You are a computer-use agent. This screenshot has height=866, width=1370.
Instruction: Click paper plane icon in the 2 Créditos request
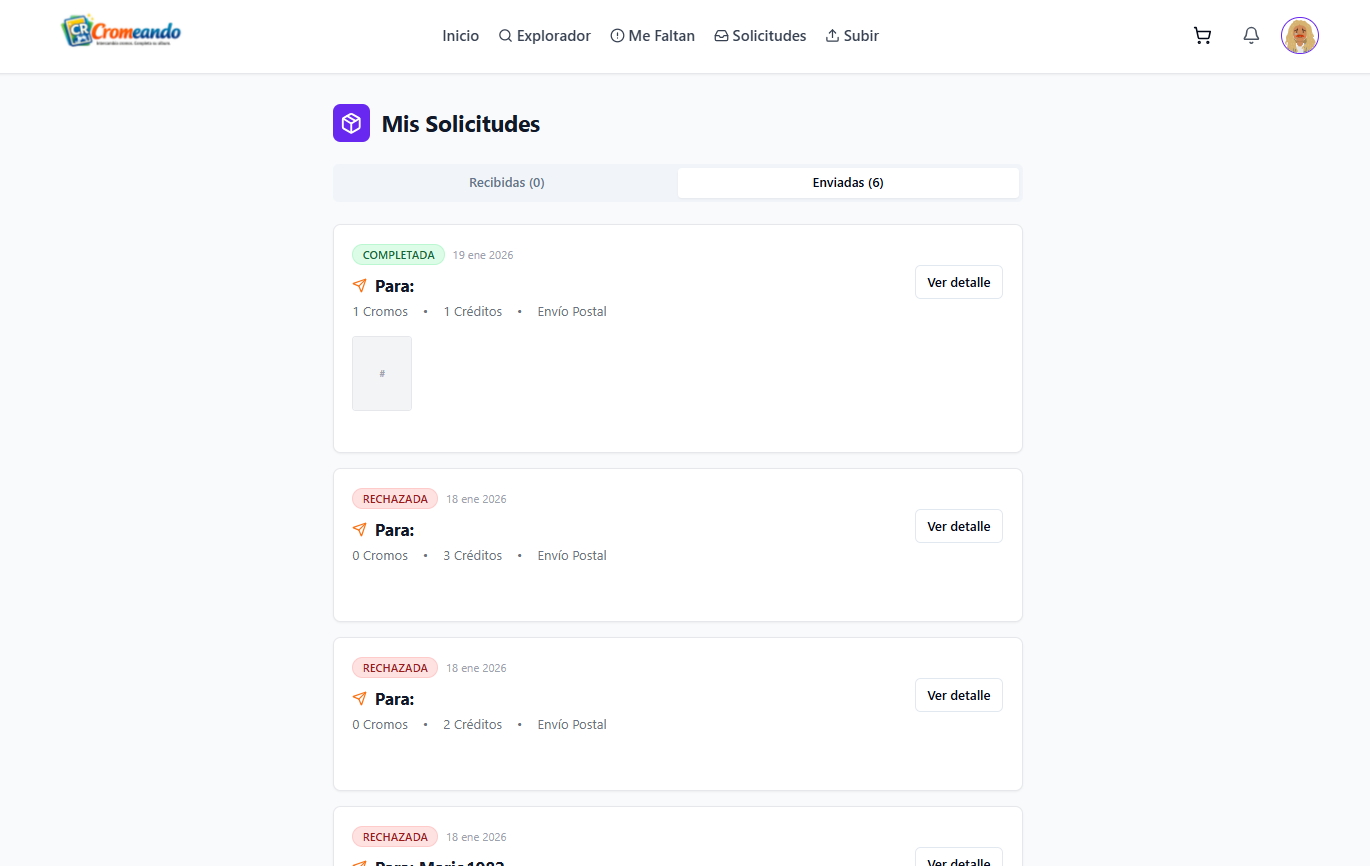pyautogui.click(x=360, y=699)
